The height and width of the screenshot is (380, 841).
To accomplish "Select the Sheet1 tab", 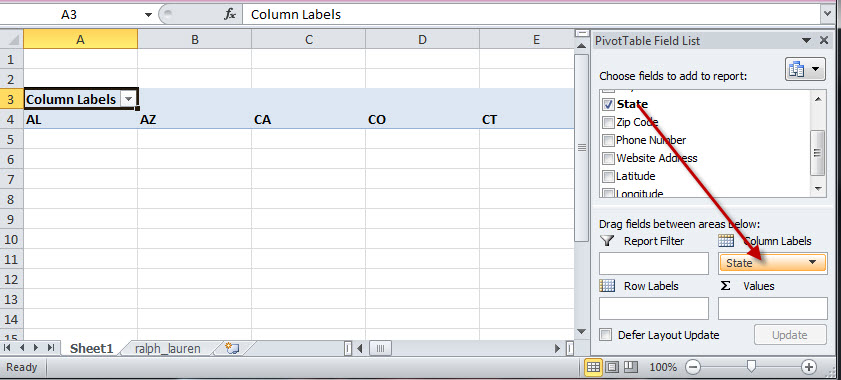I will pos(91,348).
